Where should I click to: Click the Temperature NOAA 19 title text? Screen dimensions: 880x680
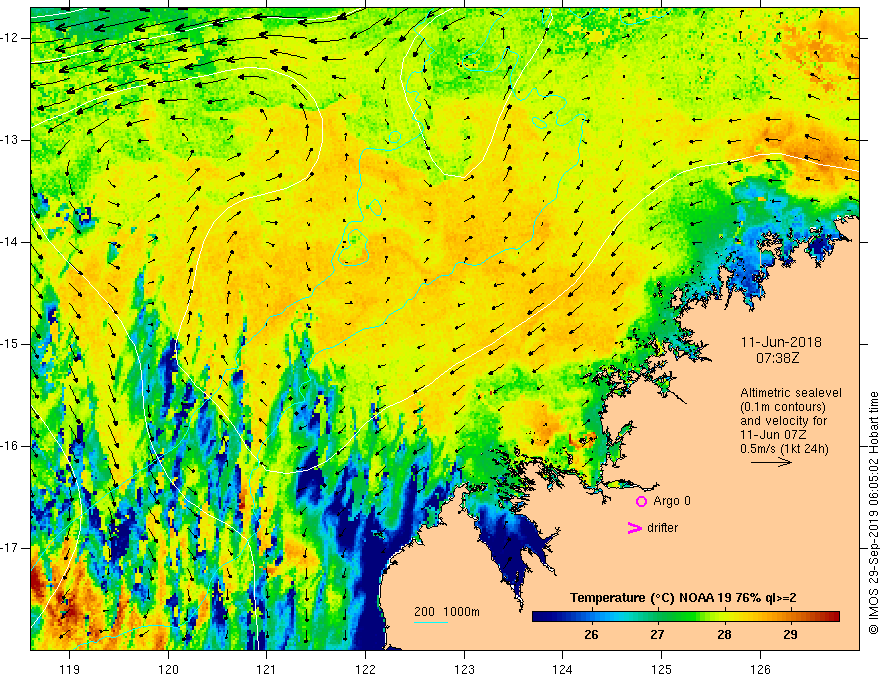point(682,598)
